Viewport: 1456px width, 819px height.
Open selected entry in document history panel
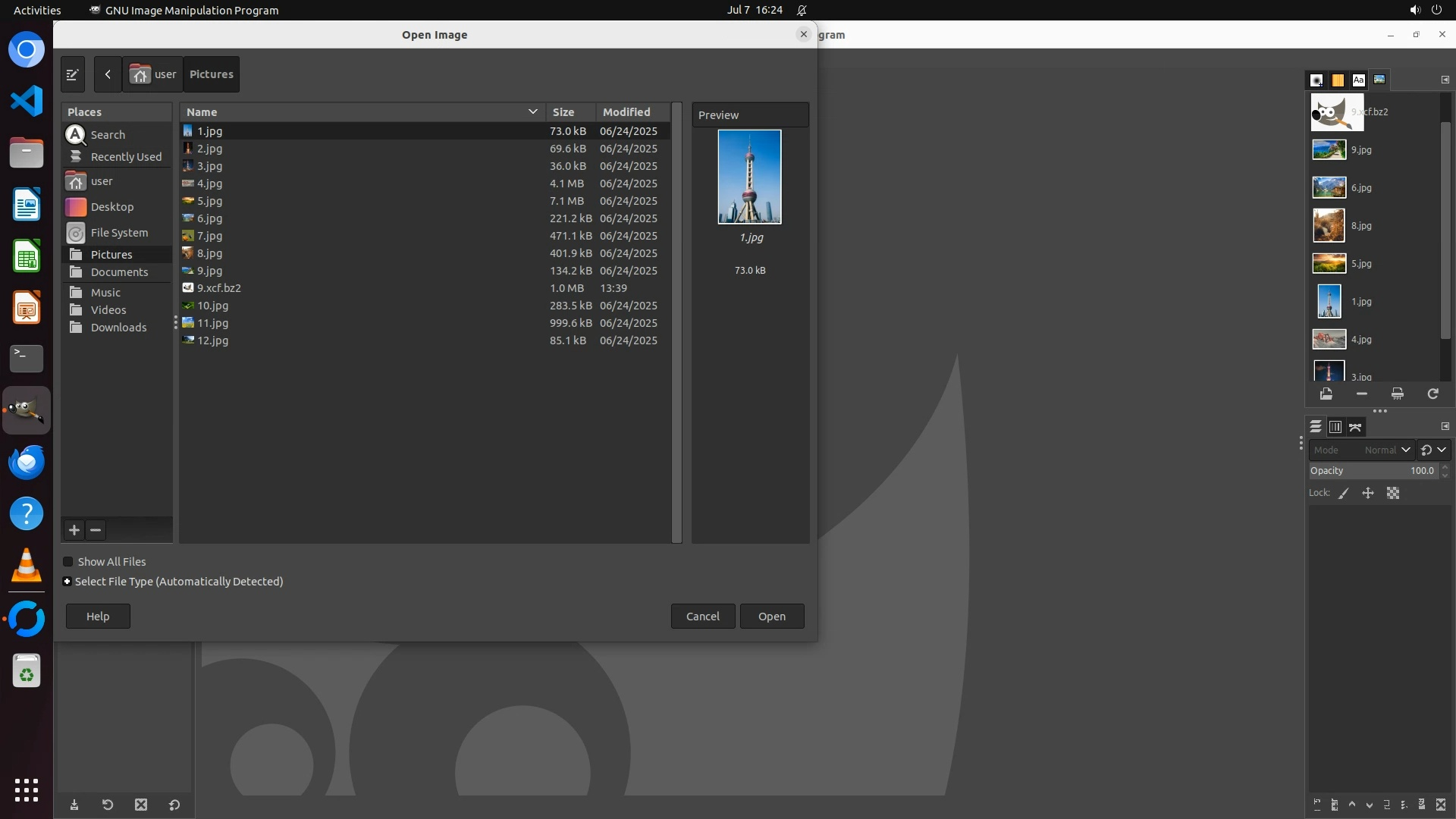coord(1326,394)
